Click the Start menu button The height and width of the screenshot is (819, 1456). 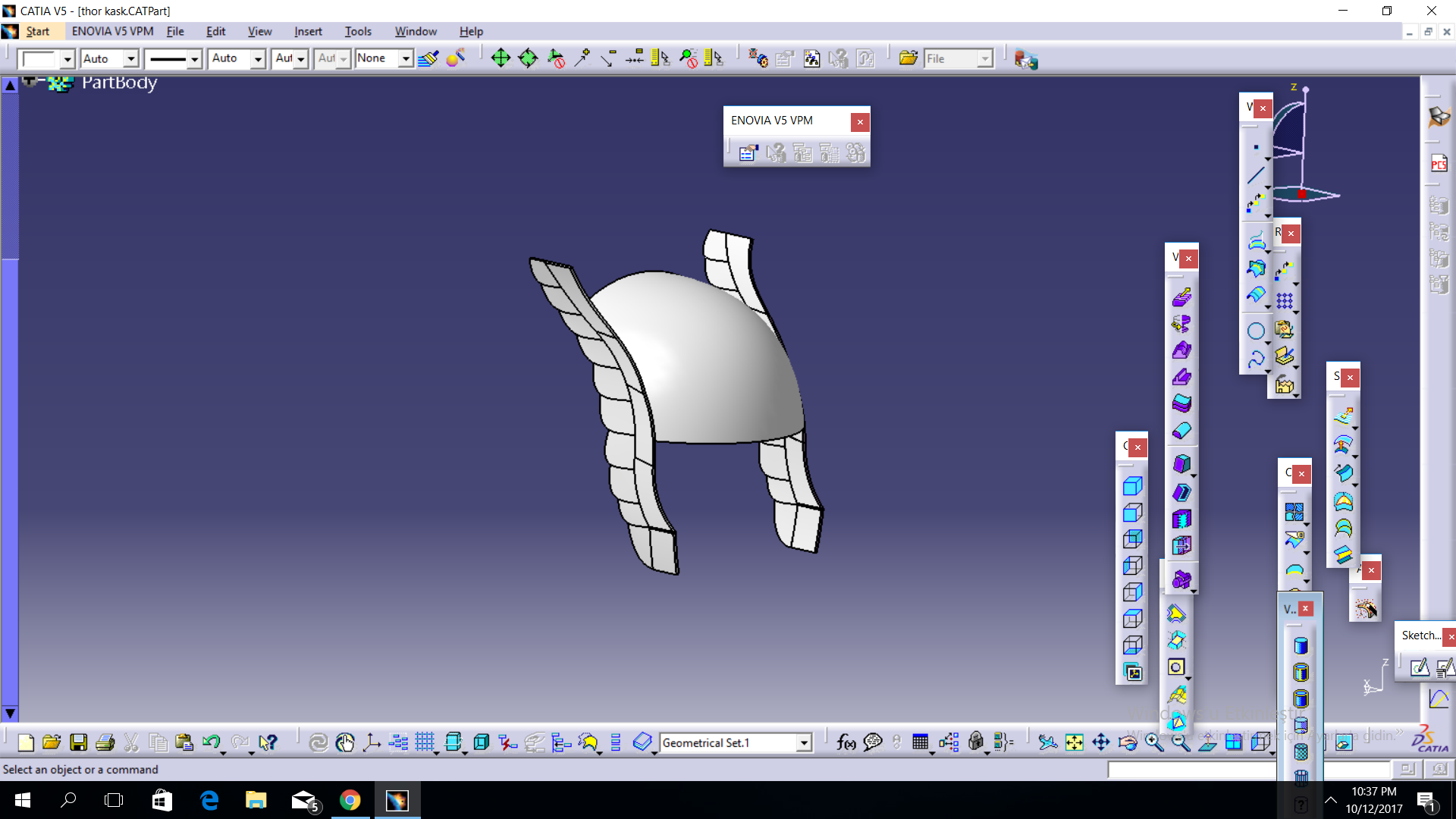pyautogui.click(x=37, y=31)
